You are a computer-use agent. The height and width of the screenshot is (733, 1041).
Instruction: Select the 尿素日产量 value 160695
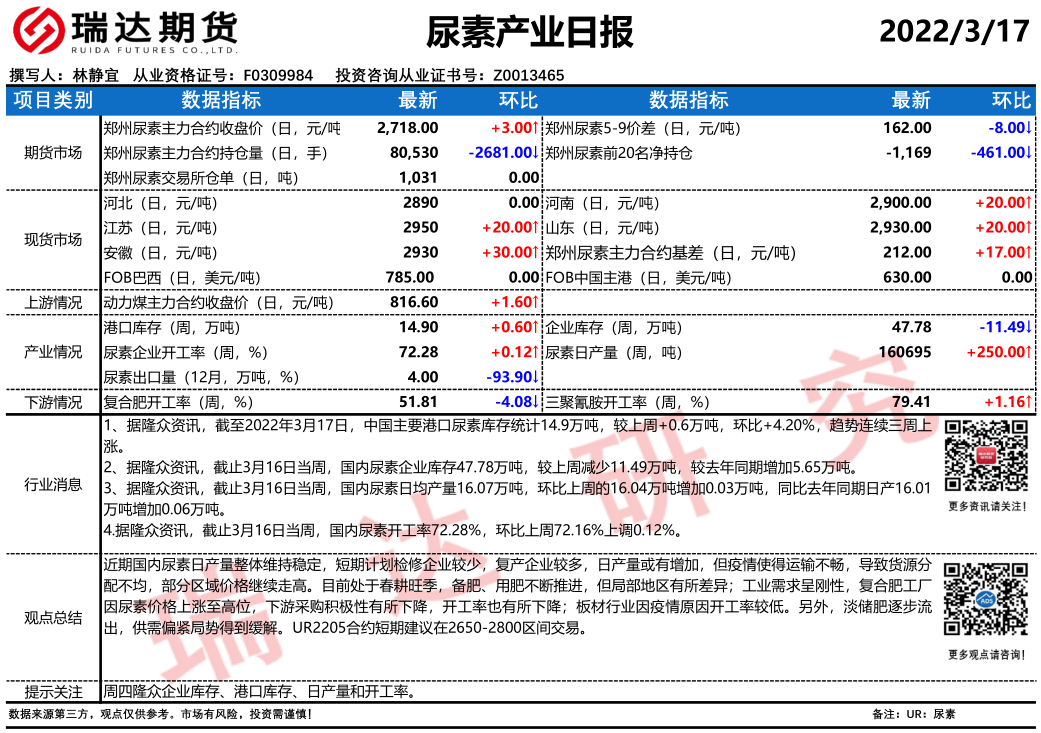(x=902, y=352)
